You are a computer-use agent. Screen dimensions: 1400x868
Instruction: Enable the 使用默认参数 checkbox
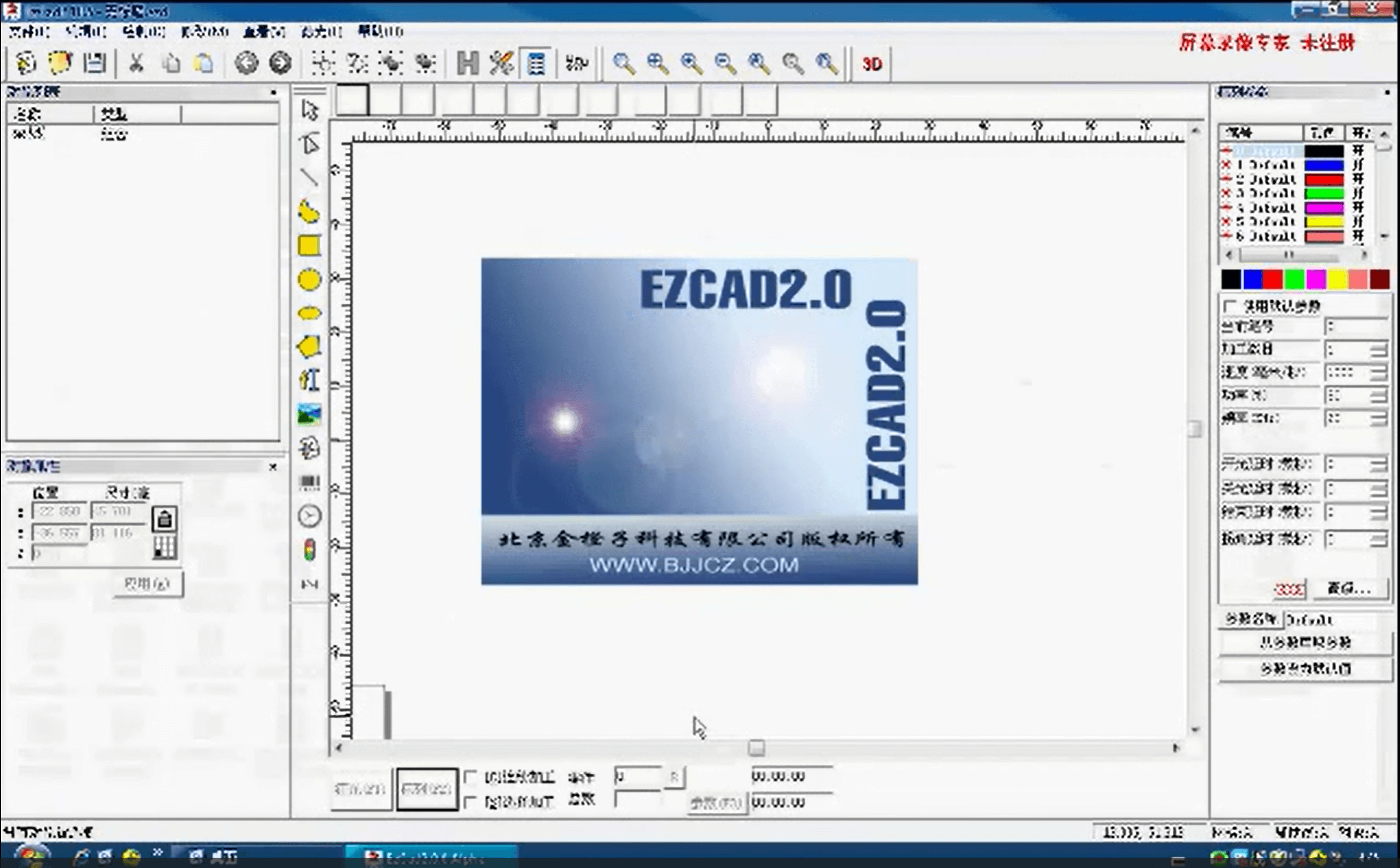coord(1229,306)
